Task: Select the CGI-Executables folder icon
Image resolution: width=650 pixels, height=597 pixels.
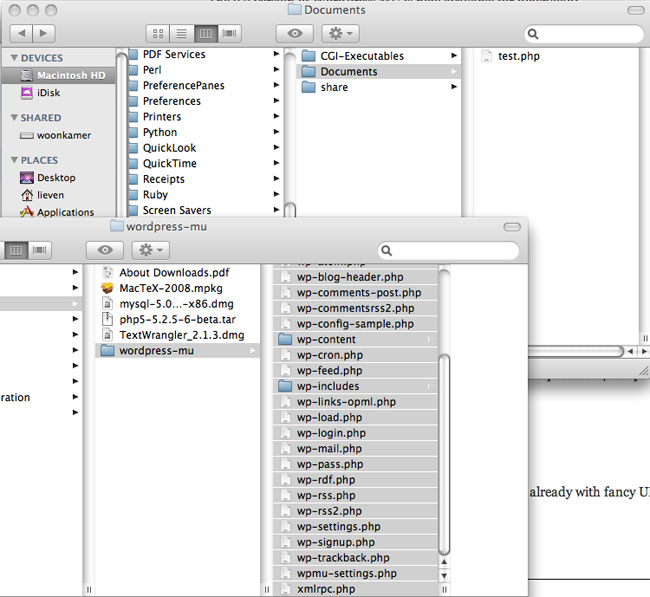Action: point(308,56)
